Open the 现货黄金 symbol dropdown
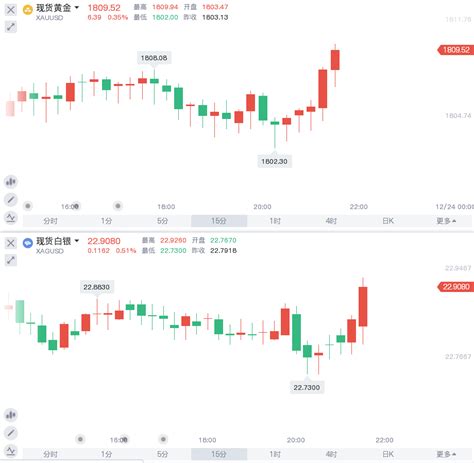Screen dimensions: 474x463 click(77, 7)
